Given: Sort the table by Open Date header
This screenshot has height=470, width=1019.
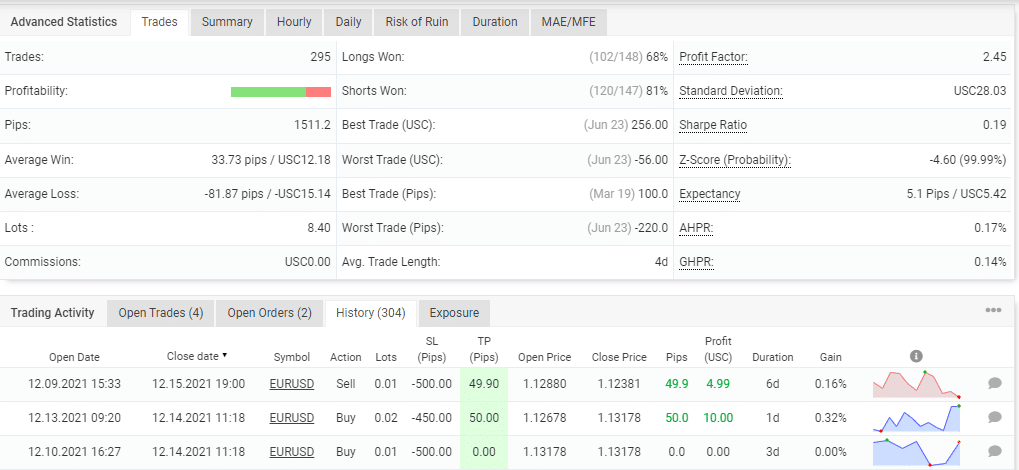Looking at the screenshot, I should 74,357.
